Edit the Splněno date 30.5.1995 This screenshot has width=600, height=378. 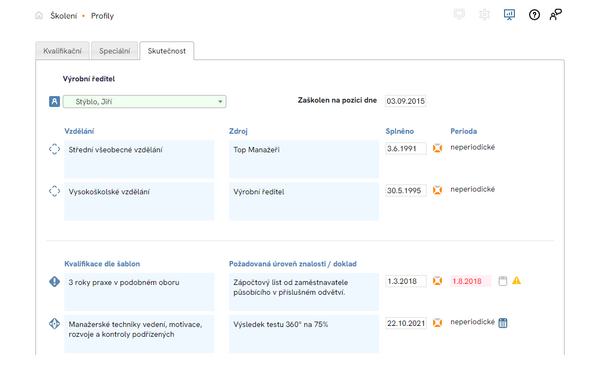click(x=406, y=191)
